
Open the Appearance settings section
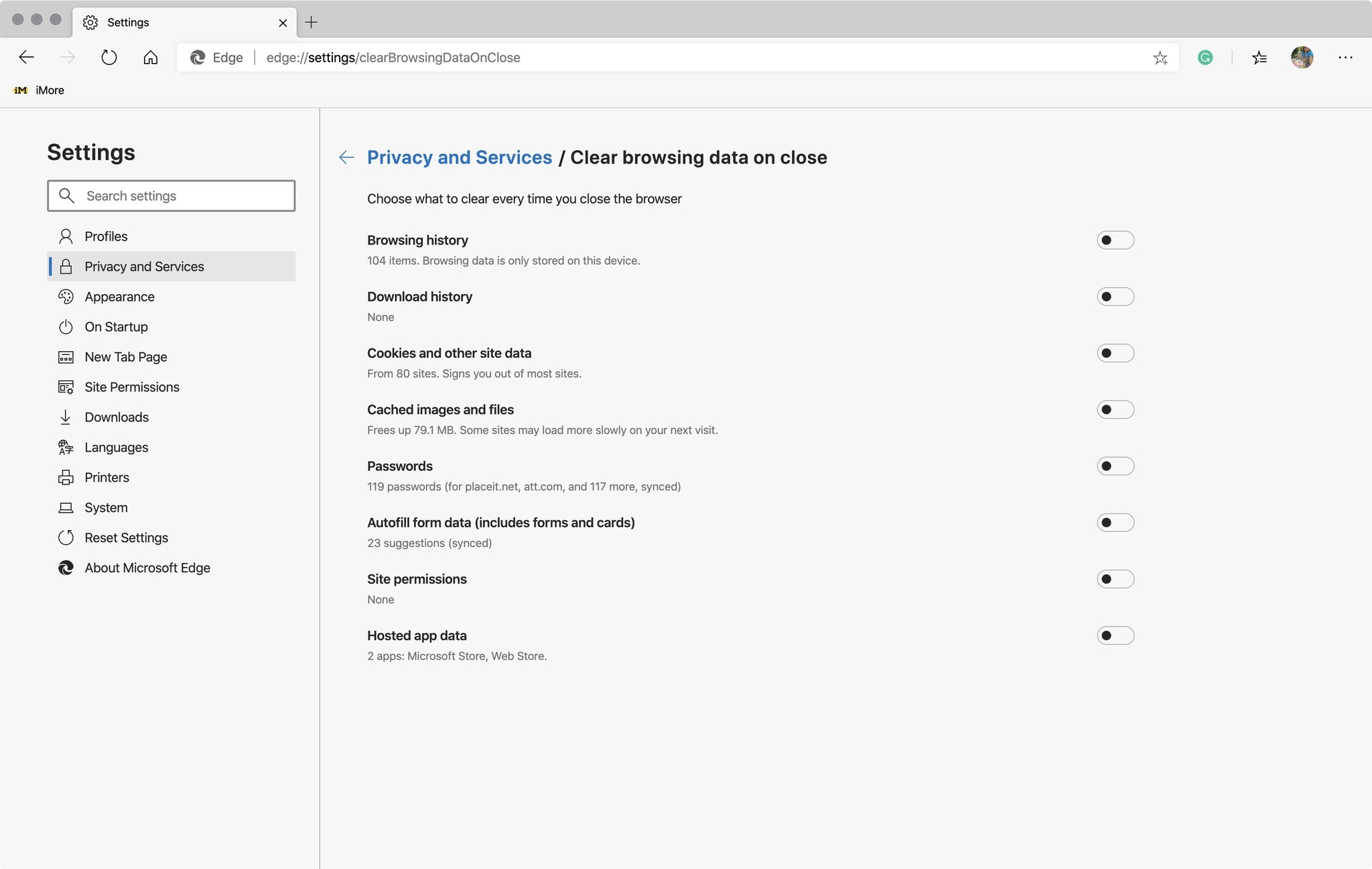(x=119, y=297)
